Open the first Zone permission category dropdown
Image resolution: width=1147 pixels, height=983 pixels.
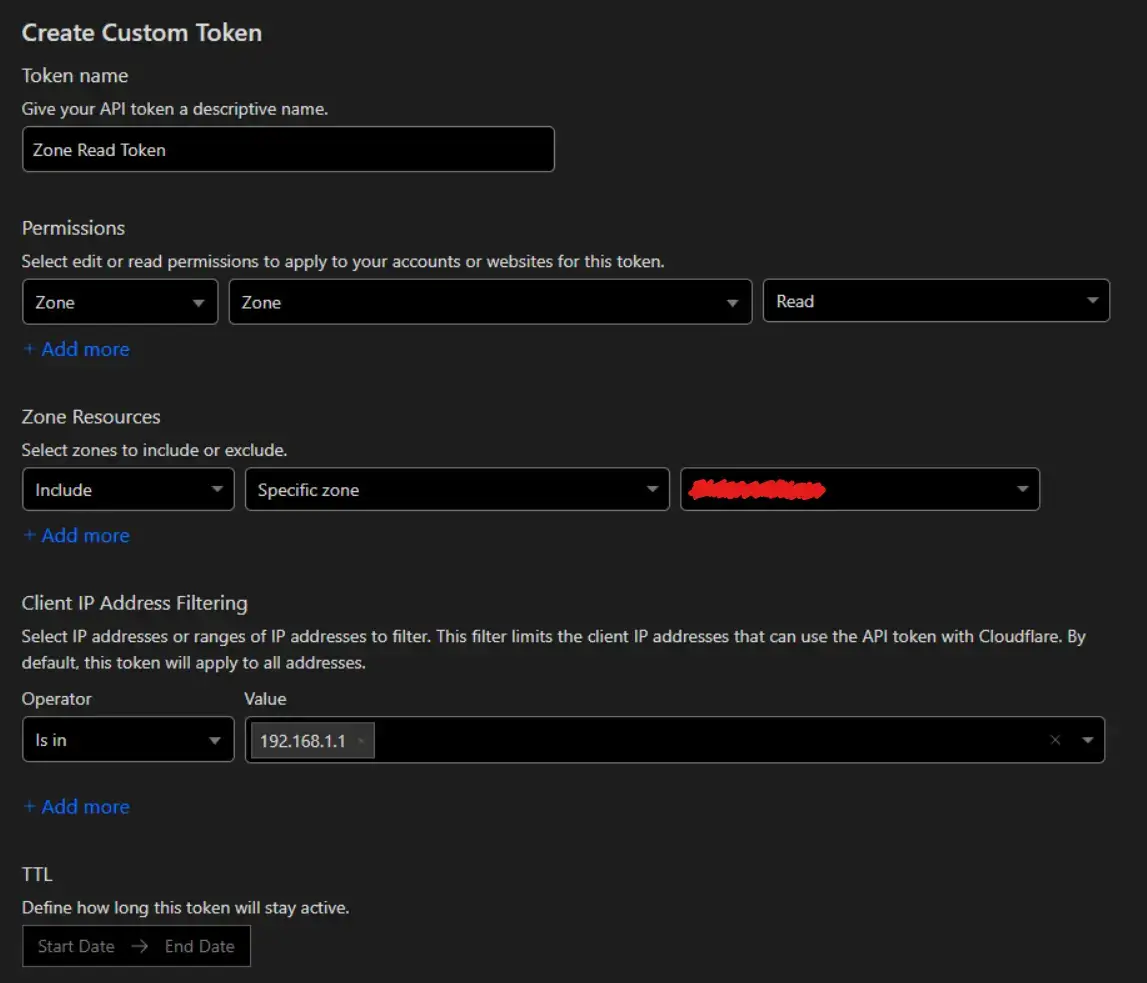point(120,302)
